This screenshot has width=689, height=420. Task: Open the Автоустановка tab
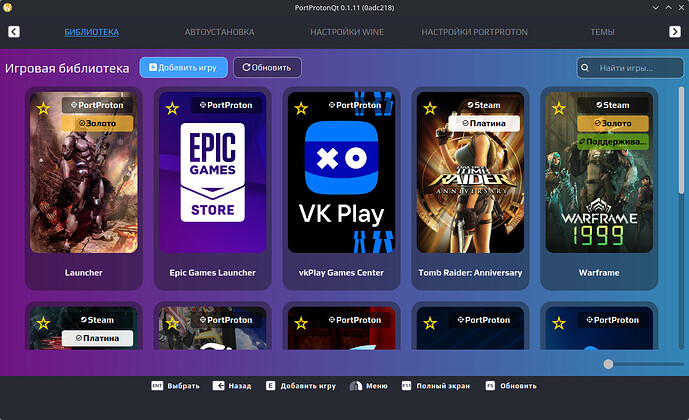220,32
